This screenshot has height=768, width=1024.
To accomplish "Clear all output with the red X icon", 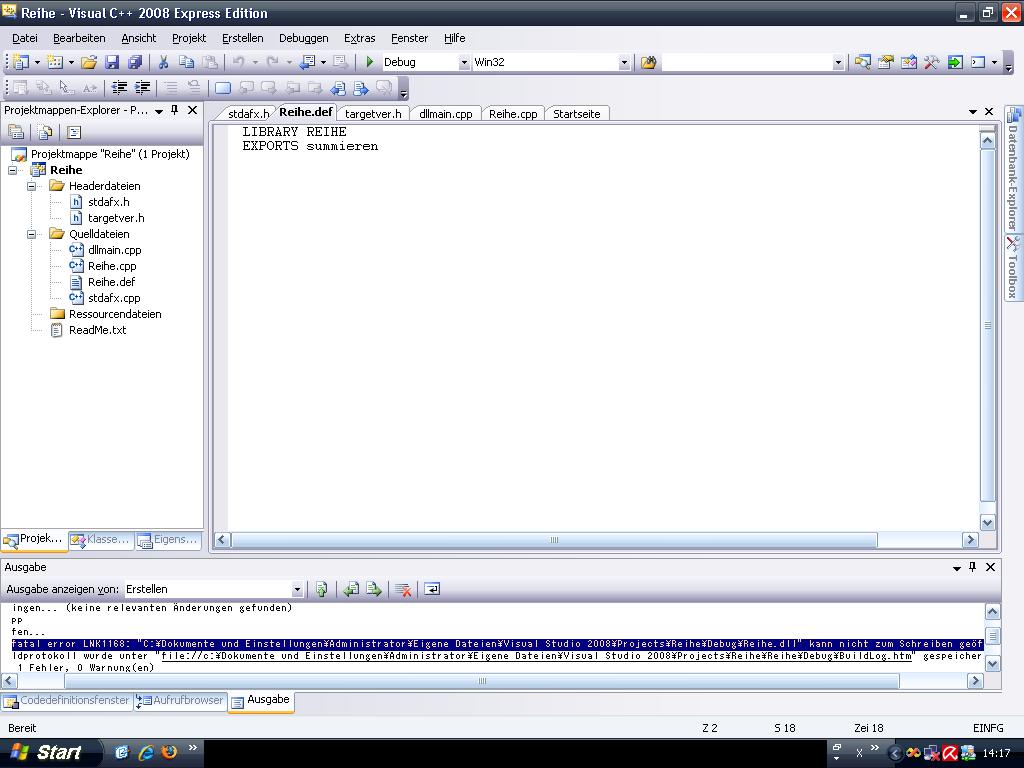I will pos(403,589).
